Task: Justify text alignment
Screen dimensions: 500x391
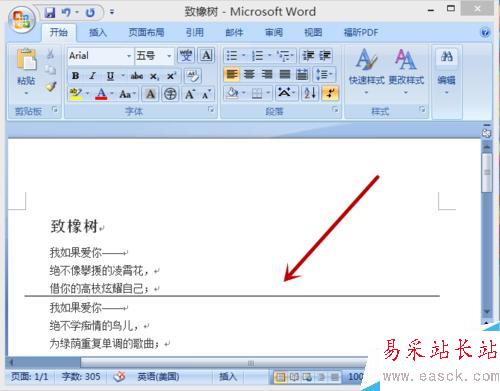Action: point(284,74)
